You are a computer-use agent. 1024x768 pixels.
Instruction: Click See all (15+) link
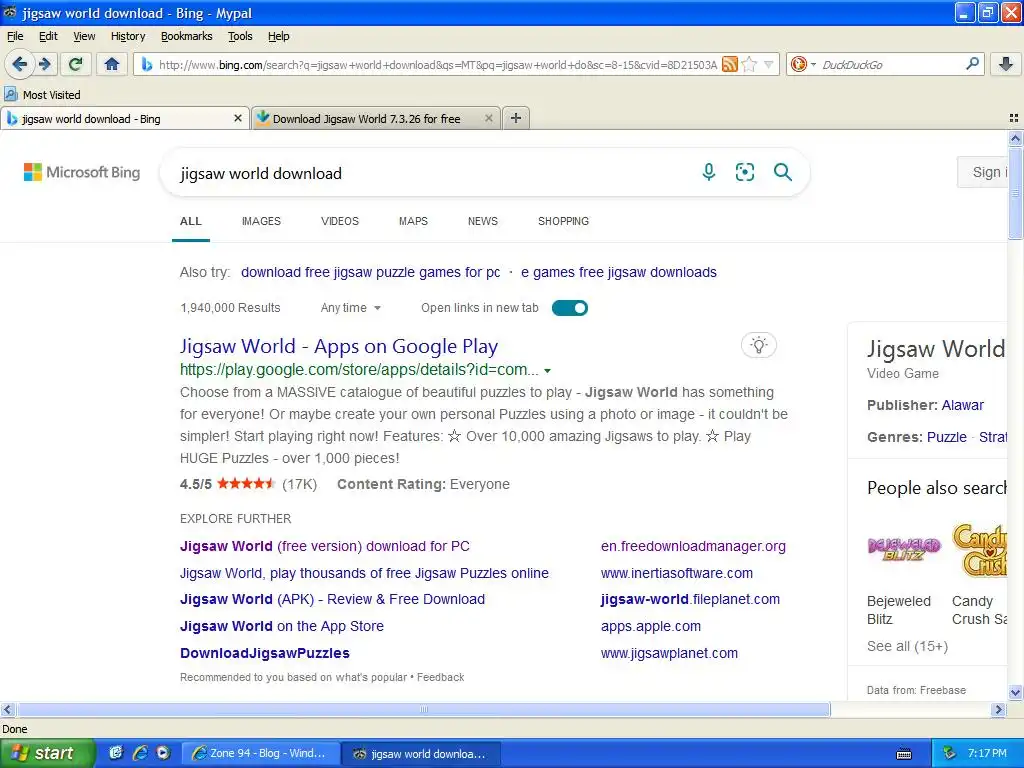(907, 646)
